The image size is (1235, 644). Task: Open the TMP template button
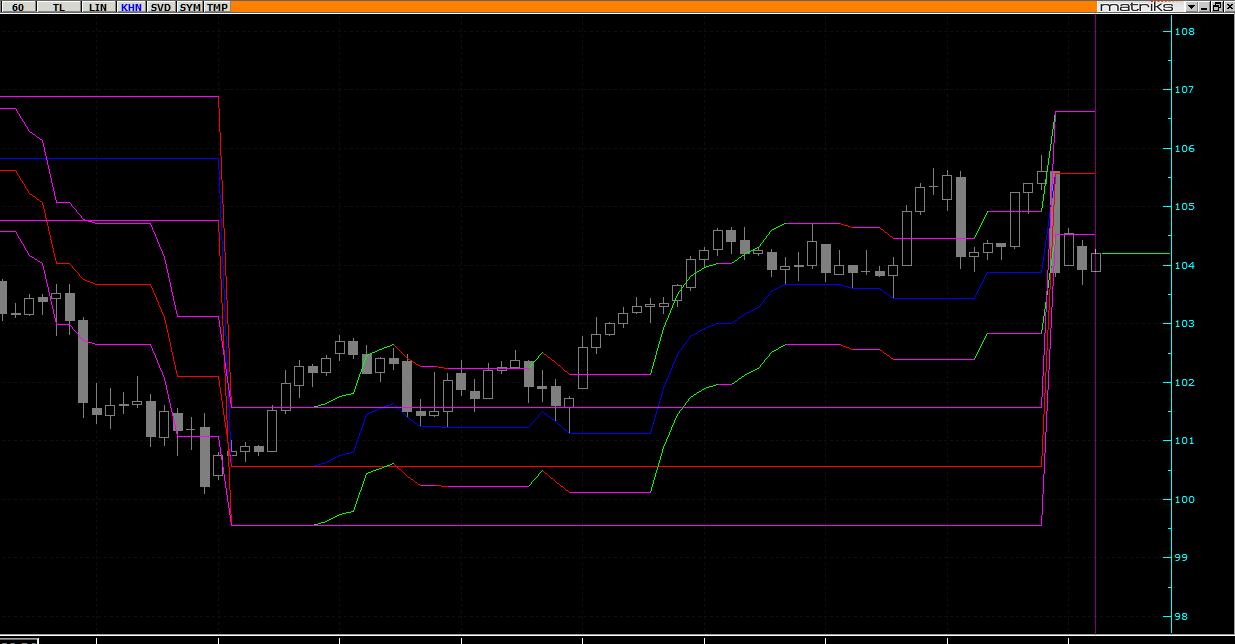pyautogui.click(x=217, y=6)
